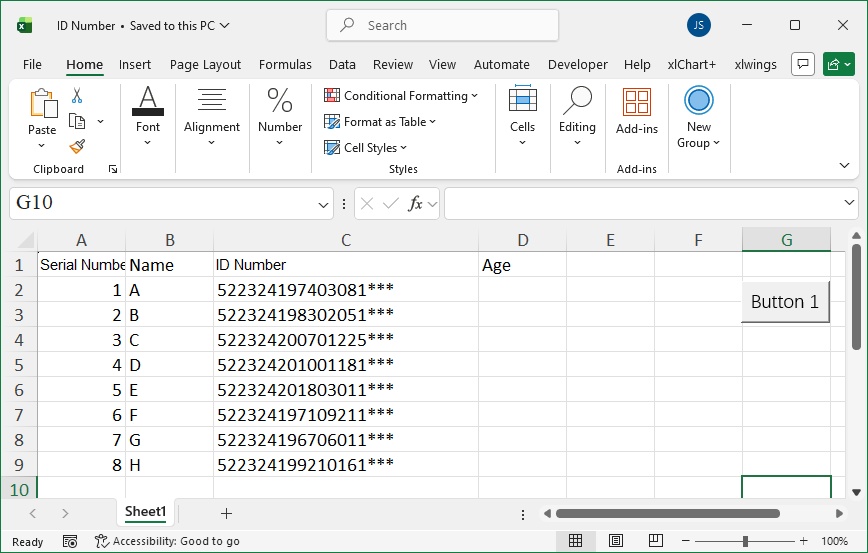Click the zoom slider handle
This screenshot has height=553, width=868.
(745, 541)
